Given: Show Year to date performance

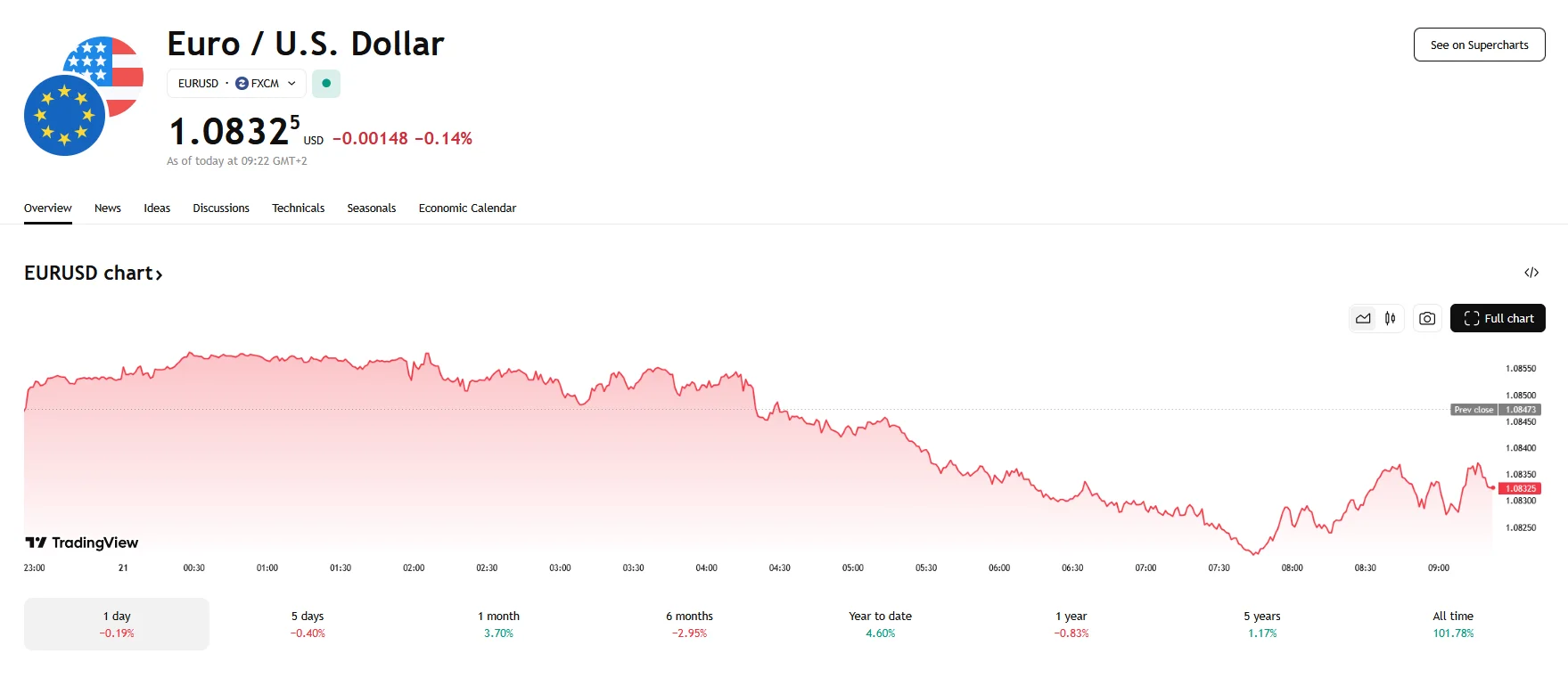Looking at the screenshot, I should (880, 624).
